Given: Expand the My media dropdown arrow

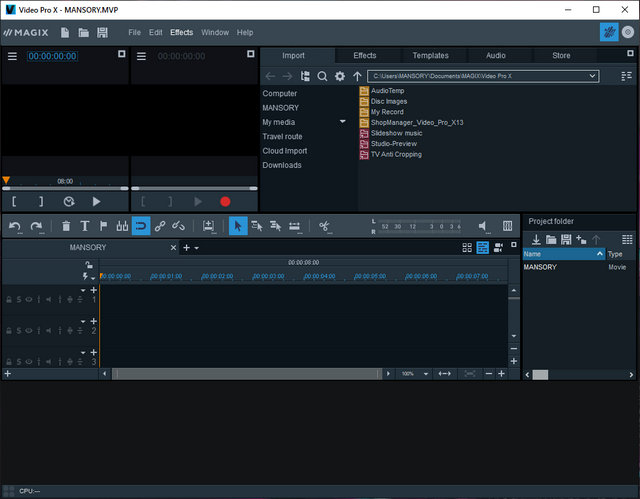Looking at the screenshot, I should [x=342, y=122].
